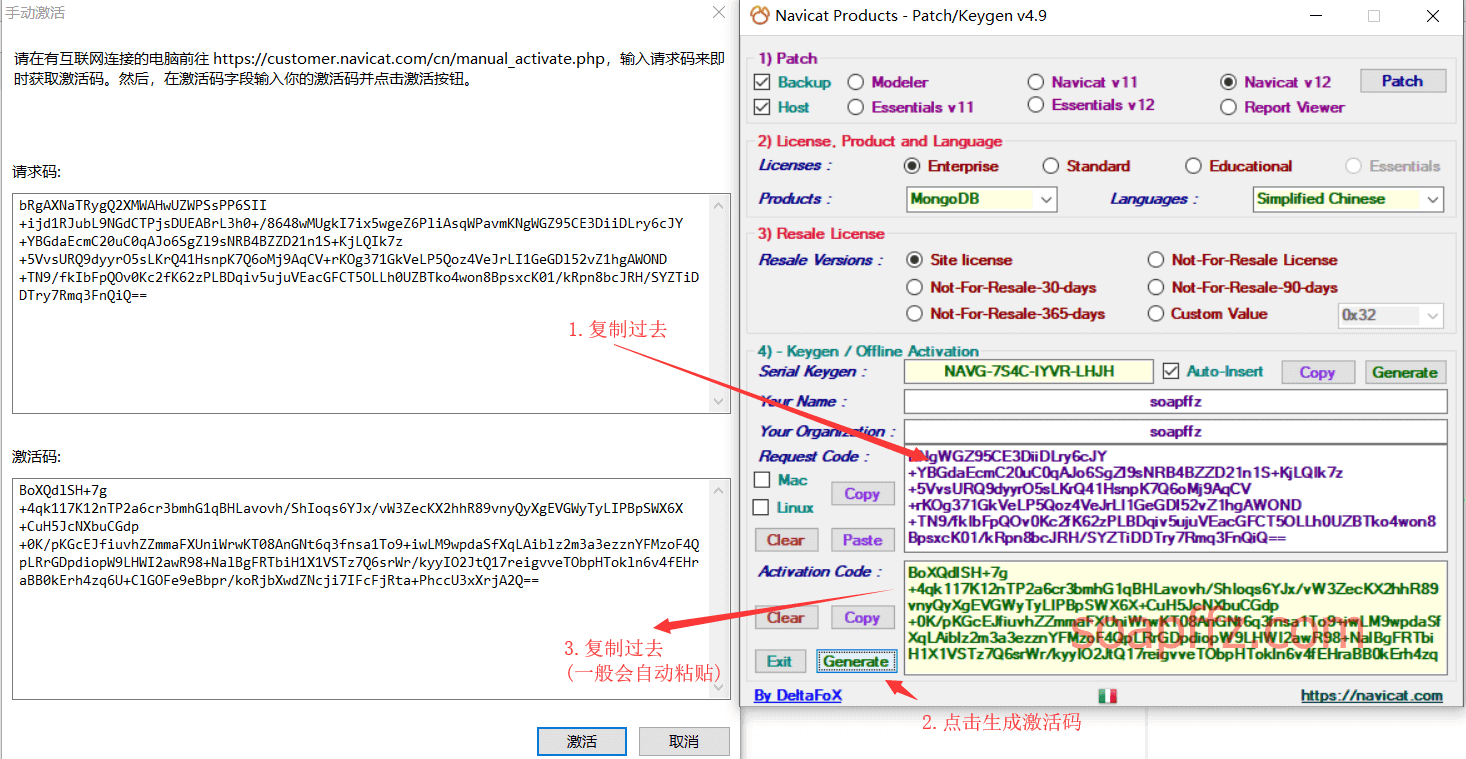Toggle the Host checkbox
Screen dimensions: 1466x759
point(762,107)
